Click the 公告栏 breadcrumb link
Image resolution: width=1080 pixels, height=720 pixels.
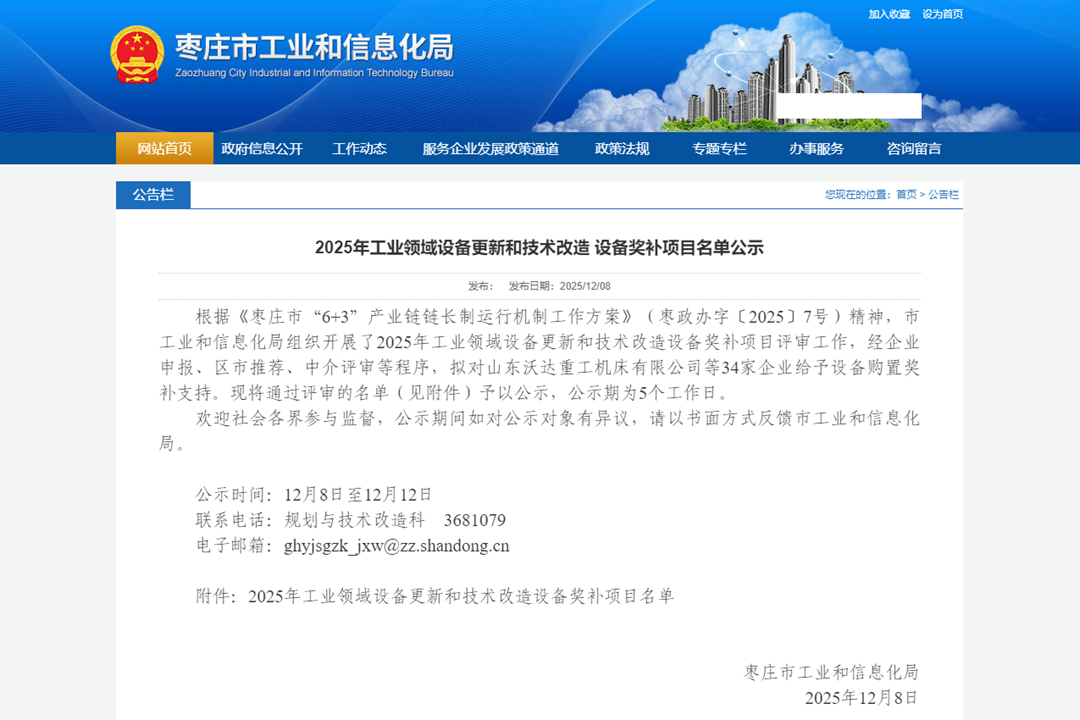click(x=945, y=195)
